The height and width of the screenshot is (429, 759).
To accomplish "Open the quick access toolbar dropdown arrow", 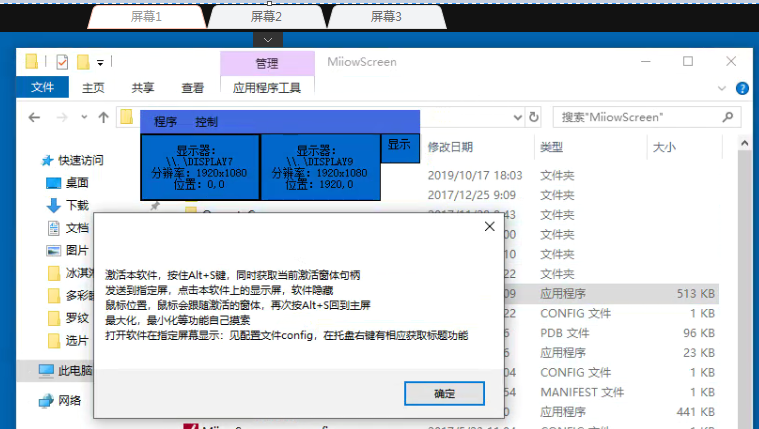I will tap(100, 62).
